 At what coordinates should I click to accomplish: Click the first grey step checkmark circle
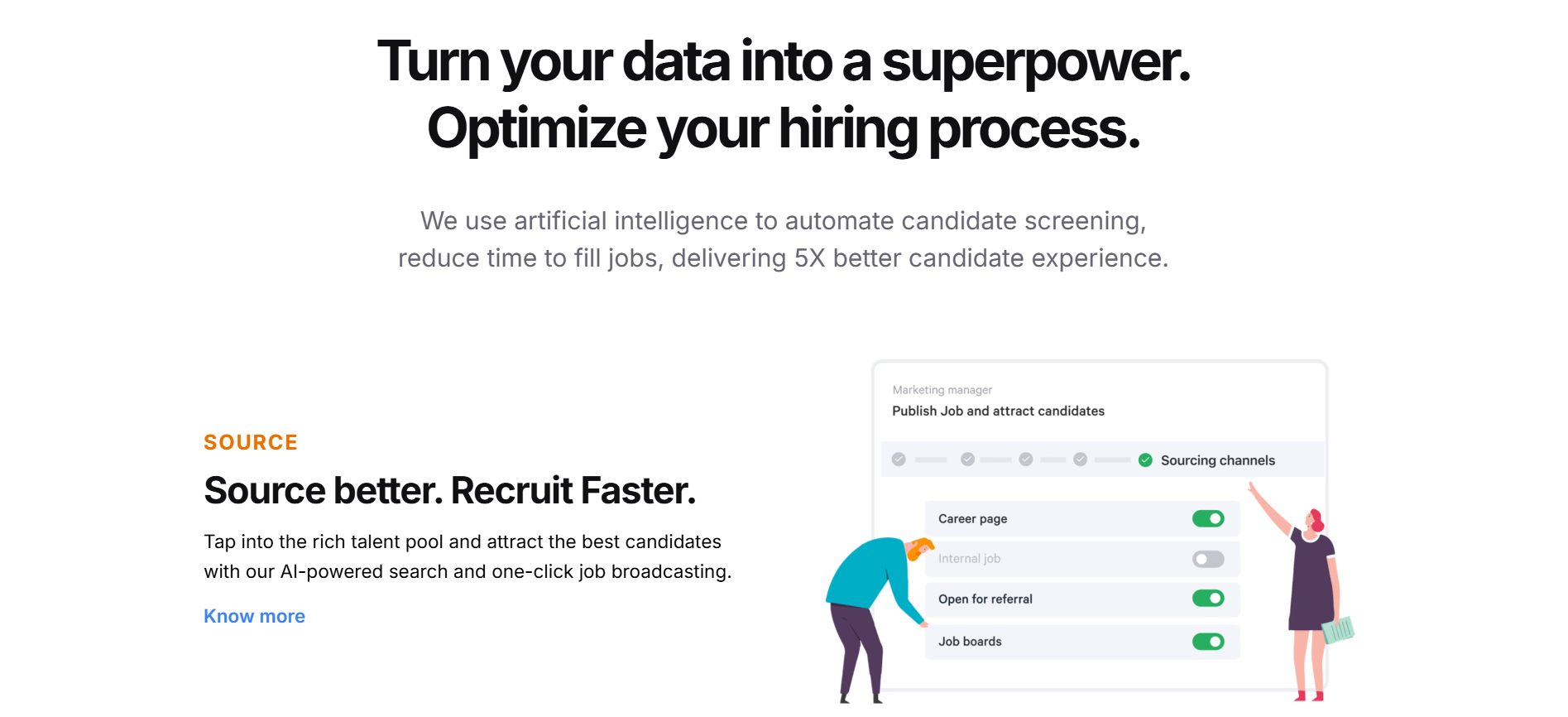coord(899,460)
